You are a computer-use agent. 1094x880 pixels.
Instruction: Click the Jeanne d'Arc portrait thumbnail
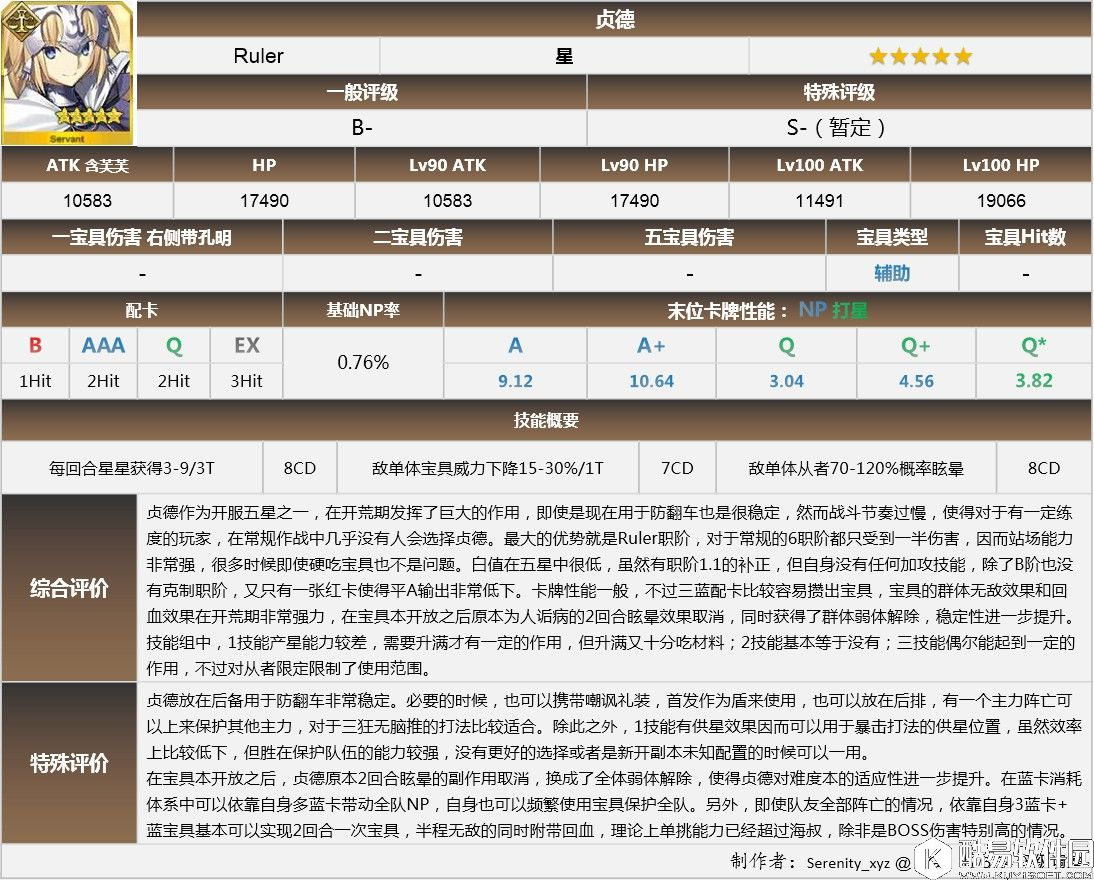68,70
